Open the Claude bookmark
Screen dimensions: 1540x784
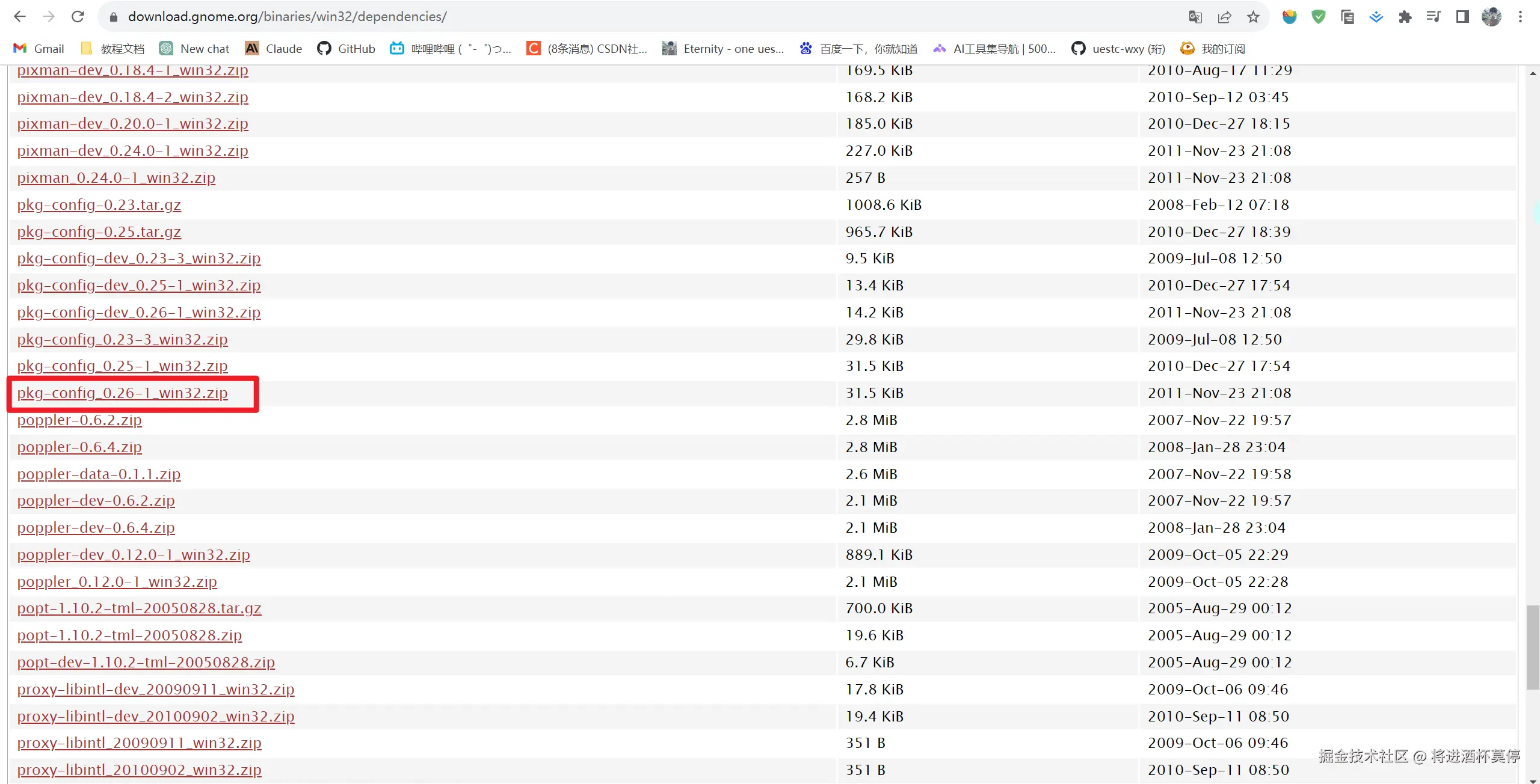(274, 49)
